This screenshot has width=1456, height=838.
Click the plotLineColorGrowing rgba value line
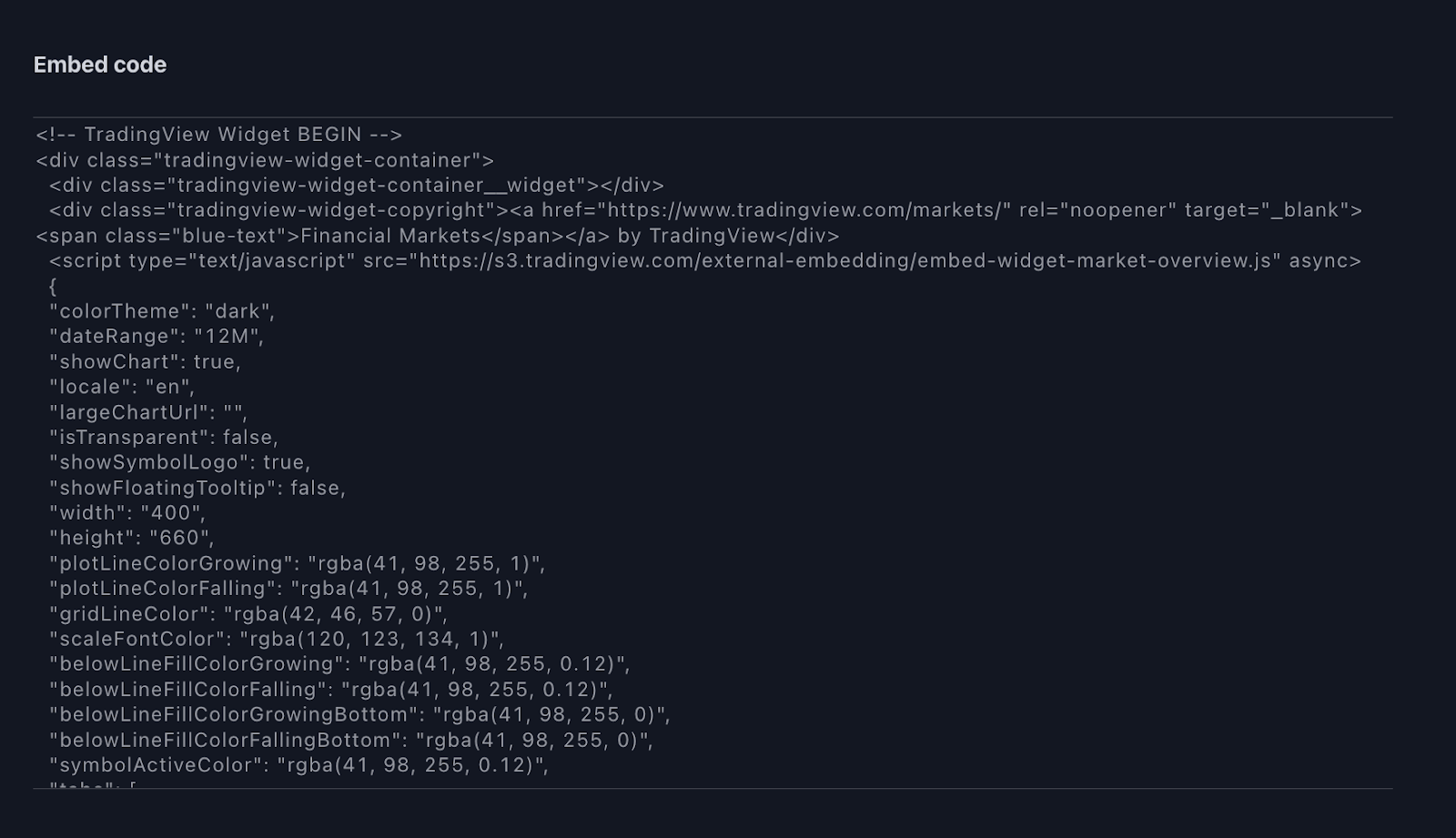(x=298, y=563)
